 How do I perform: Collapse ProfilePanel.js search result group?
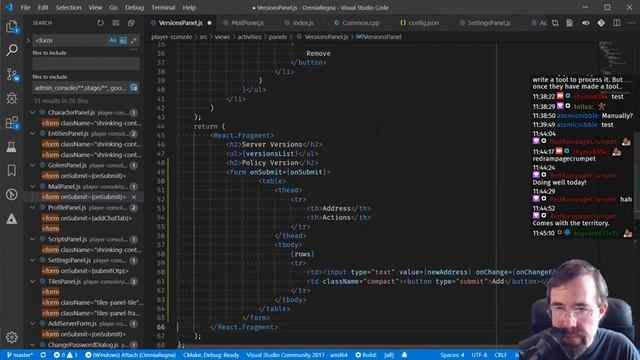(x=33, y=207)
